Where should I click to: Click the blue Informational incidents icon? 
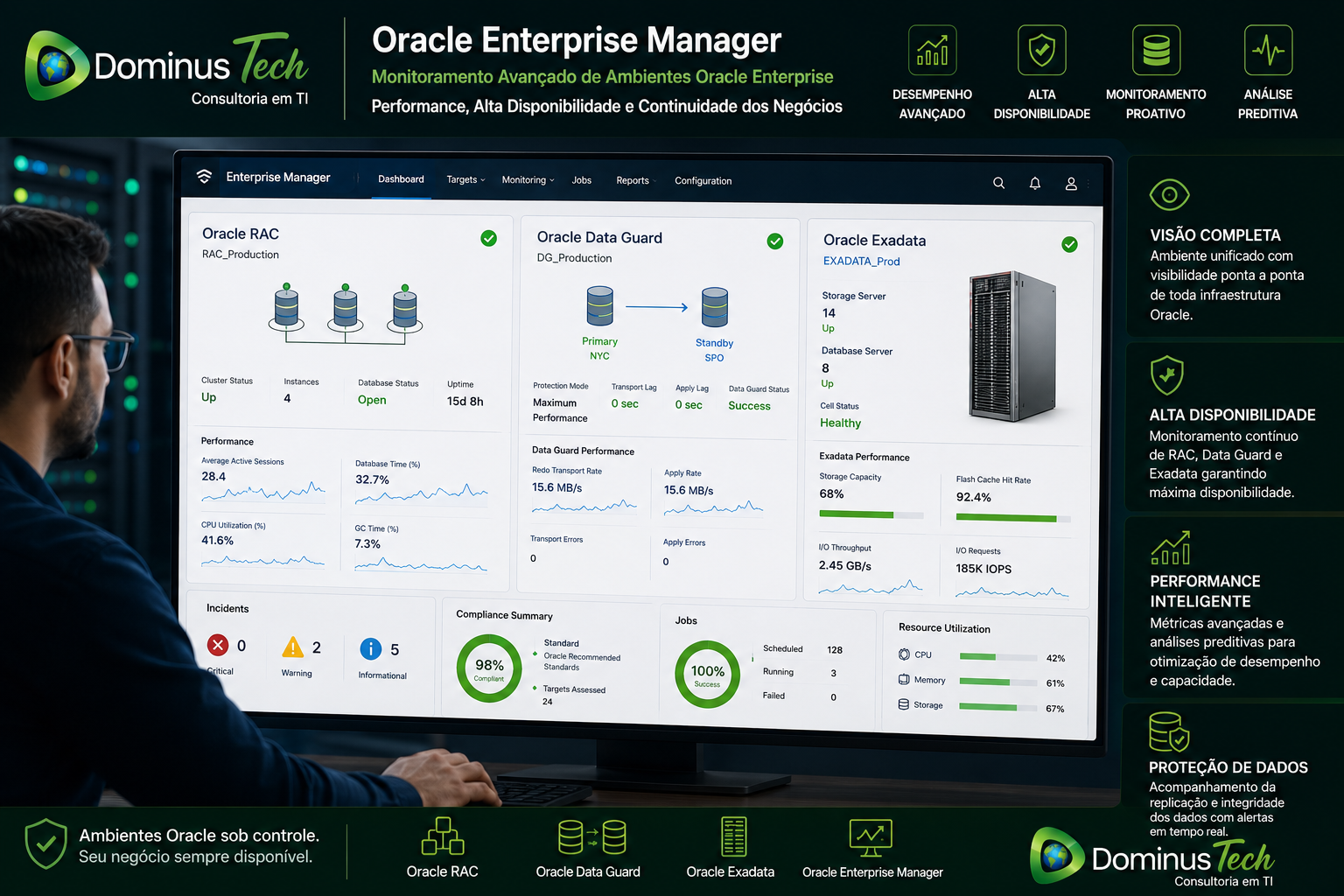[370, 648]
